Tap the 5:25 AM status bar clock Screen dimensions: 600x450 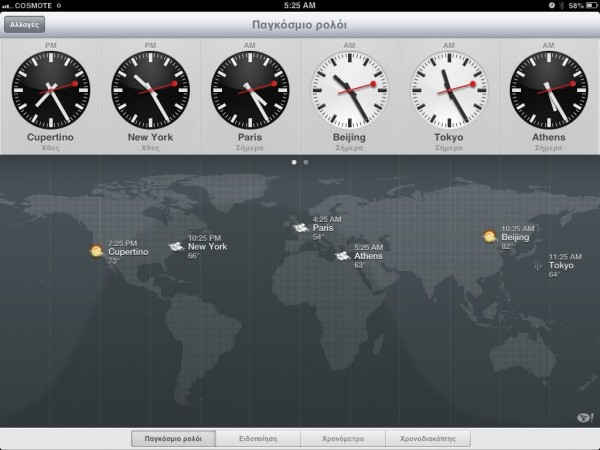pyautogui.click(x=300, y=5)
